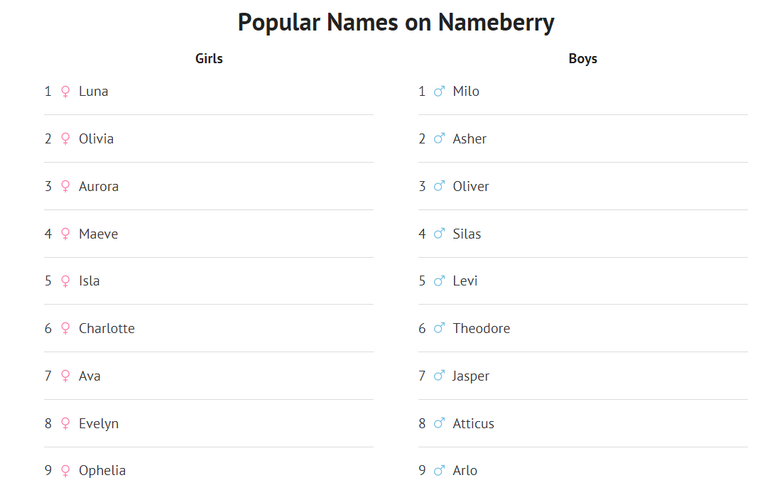
Task: Open the girl name Maeve
Action: pyautogui.click(x=98, y=234)
